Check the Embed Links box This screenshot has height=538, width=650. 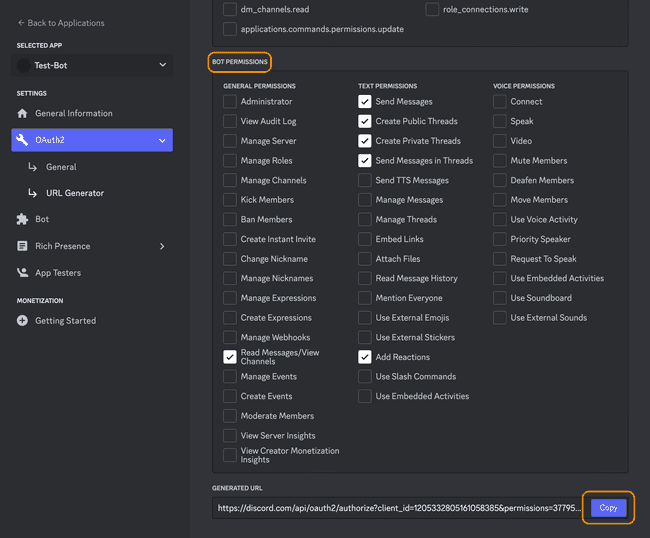364,239
